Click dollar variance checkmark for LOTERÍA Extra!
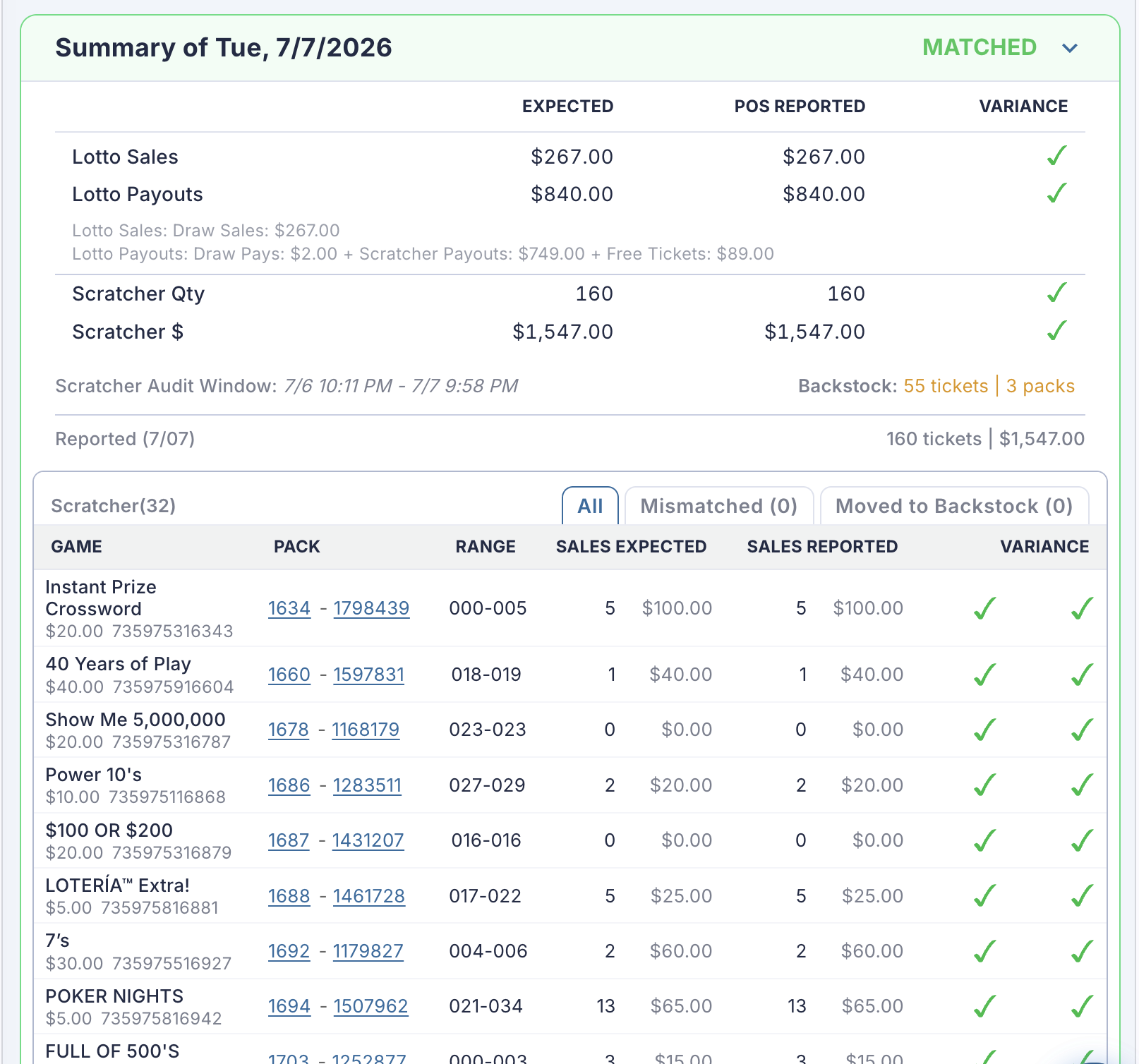1139x1064 pixels. pos(1082,895)
